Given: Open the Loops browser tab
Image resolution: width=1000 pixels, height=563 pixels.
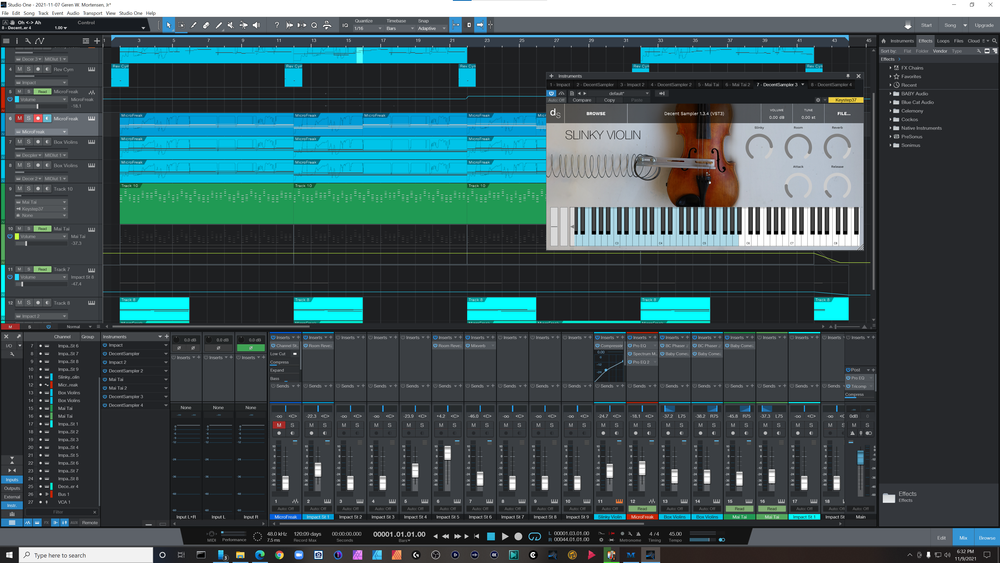Looking at the screenshot, I should click(943, 41).
